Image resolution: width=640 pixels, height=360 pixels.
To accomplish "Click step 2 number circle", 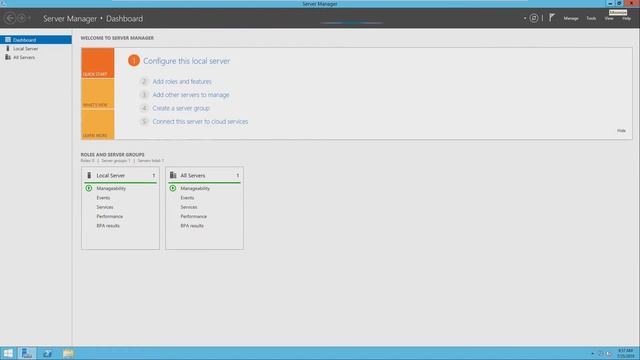I will (x=144, y=82).
